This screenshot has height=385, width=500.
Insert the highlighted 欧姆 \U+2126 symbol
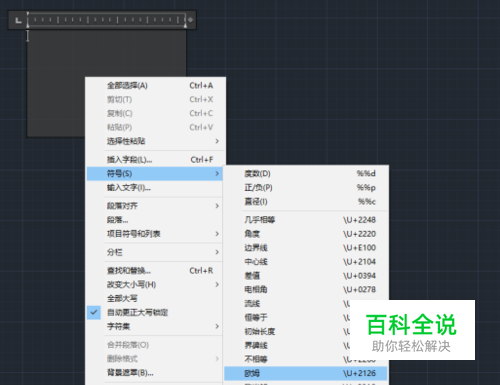click(x=306, y=373)
